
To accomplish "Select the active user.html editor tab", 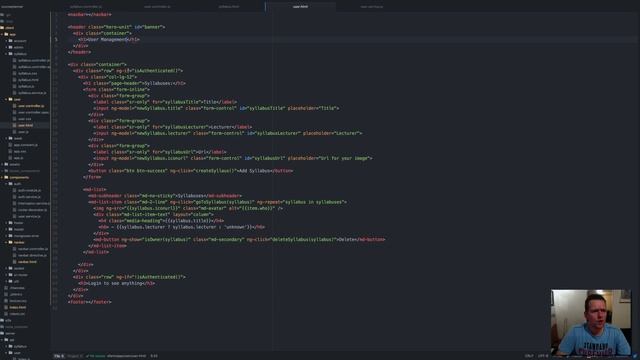I will (300, 7).
